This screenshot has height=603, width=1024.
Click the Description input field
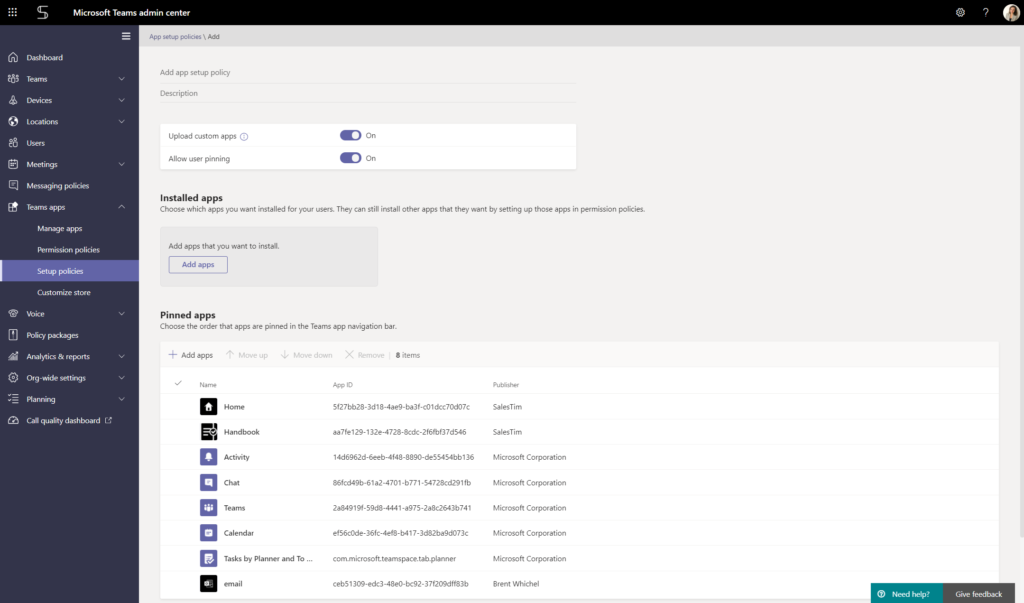[368, 93]
